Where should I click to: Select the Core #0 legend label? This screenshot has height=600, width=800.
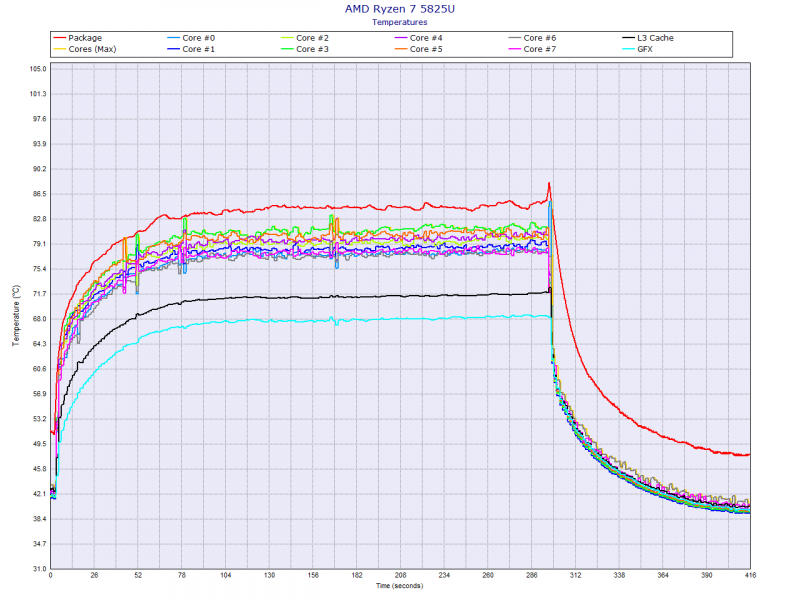198,37
